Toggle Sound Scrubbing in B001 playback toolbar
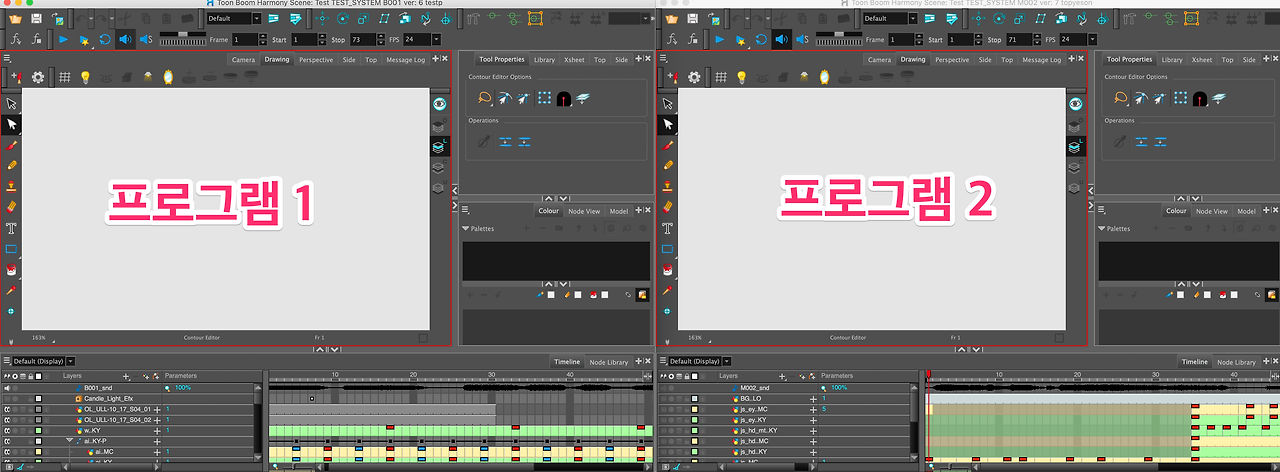 [145, 39]
